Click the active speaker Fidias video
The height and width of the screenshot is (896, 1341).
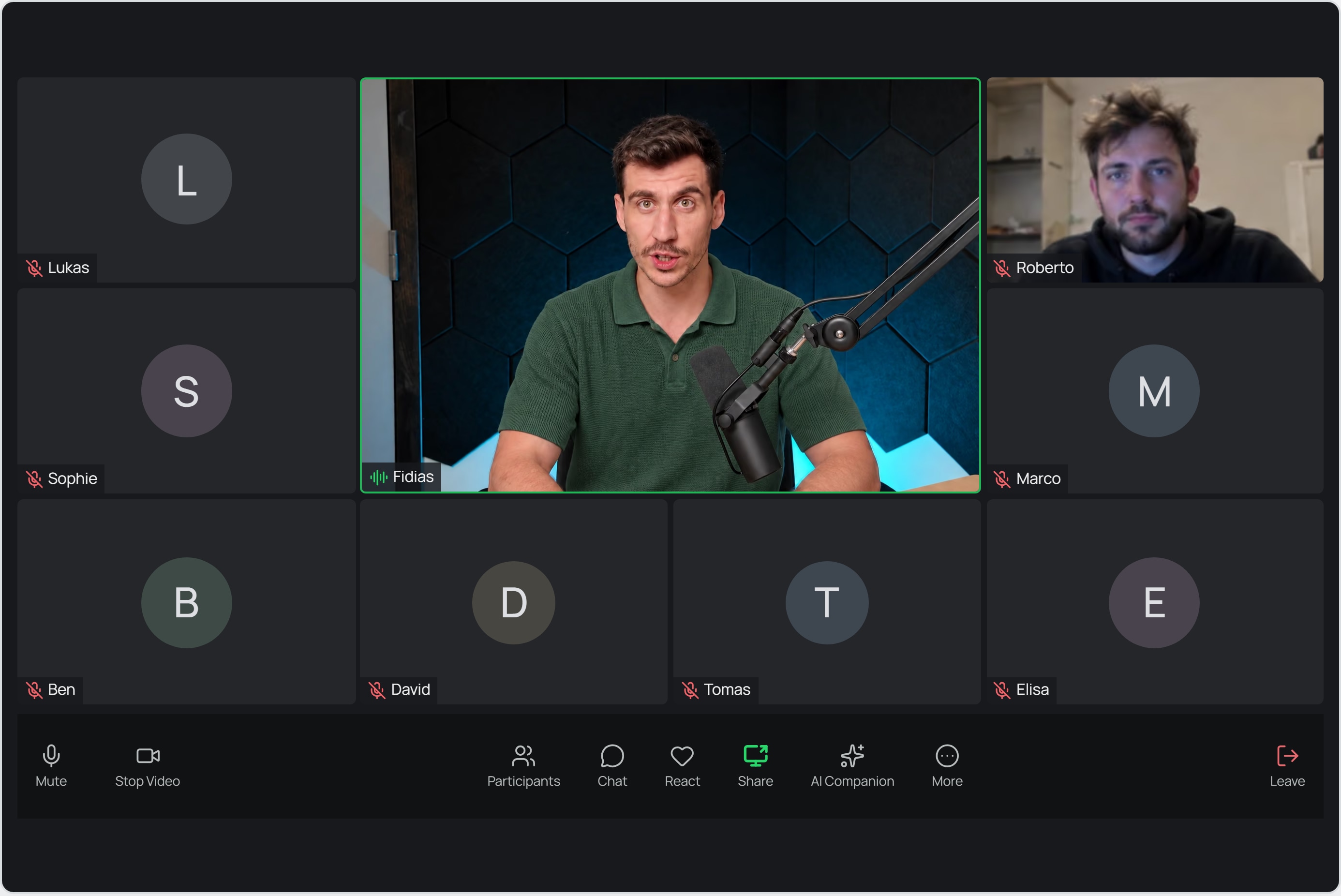670,284
